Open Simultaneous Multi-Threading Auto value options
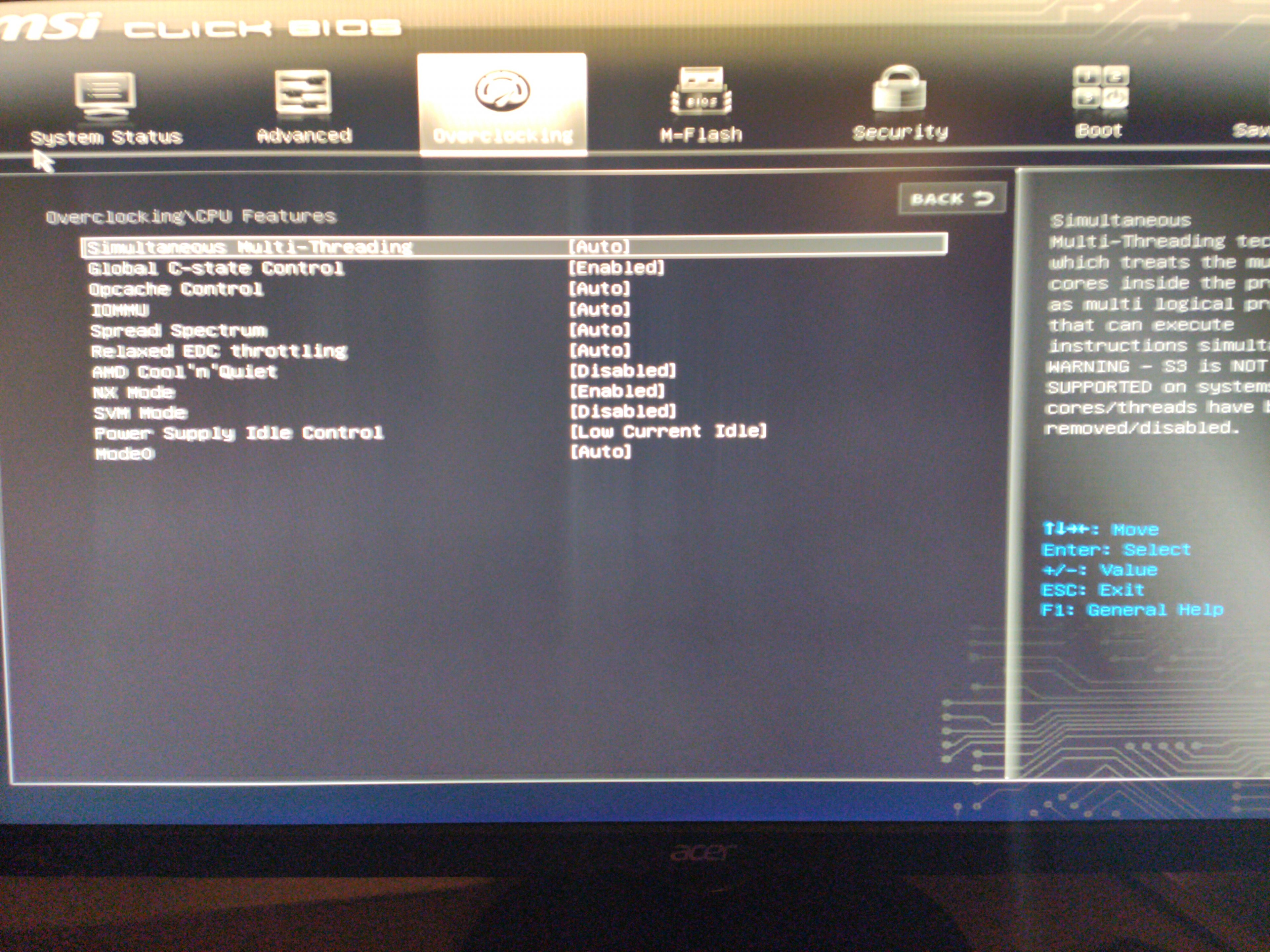The image size is (1270, 952). [x=599, y=247]
